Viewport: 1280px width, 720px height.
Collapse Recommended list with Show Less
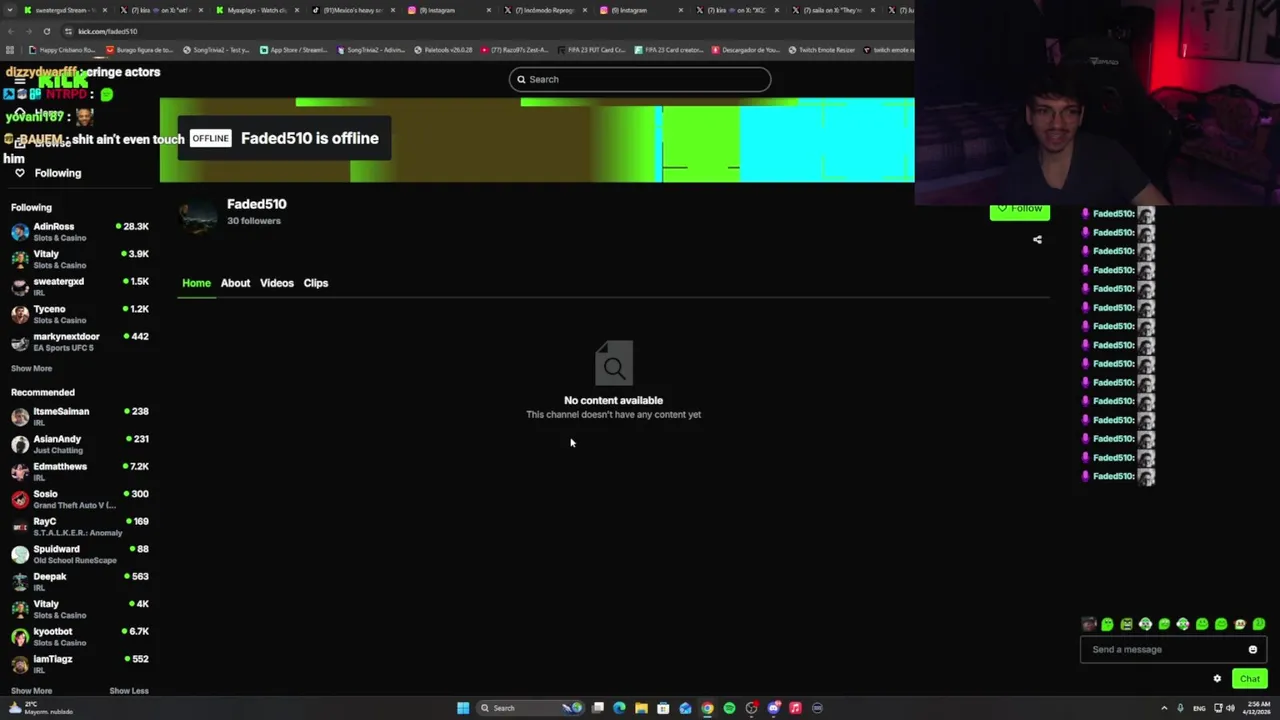click(129, 691)
